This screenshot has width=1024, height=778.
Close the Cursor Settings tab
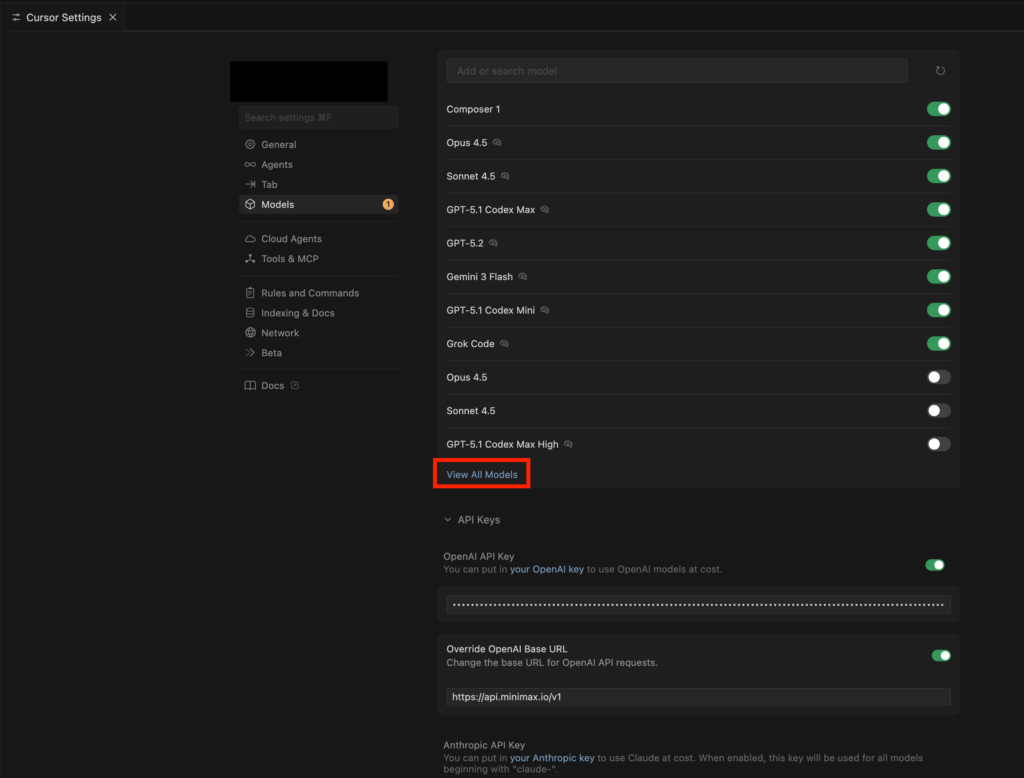pos(112,17)
